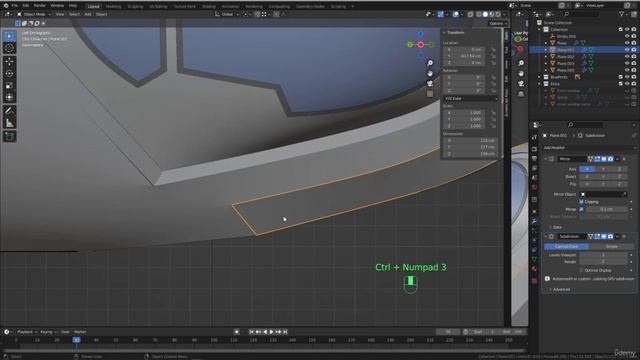Click the zoom magnifier icon in main viewport

point(430,63)
